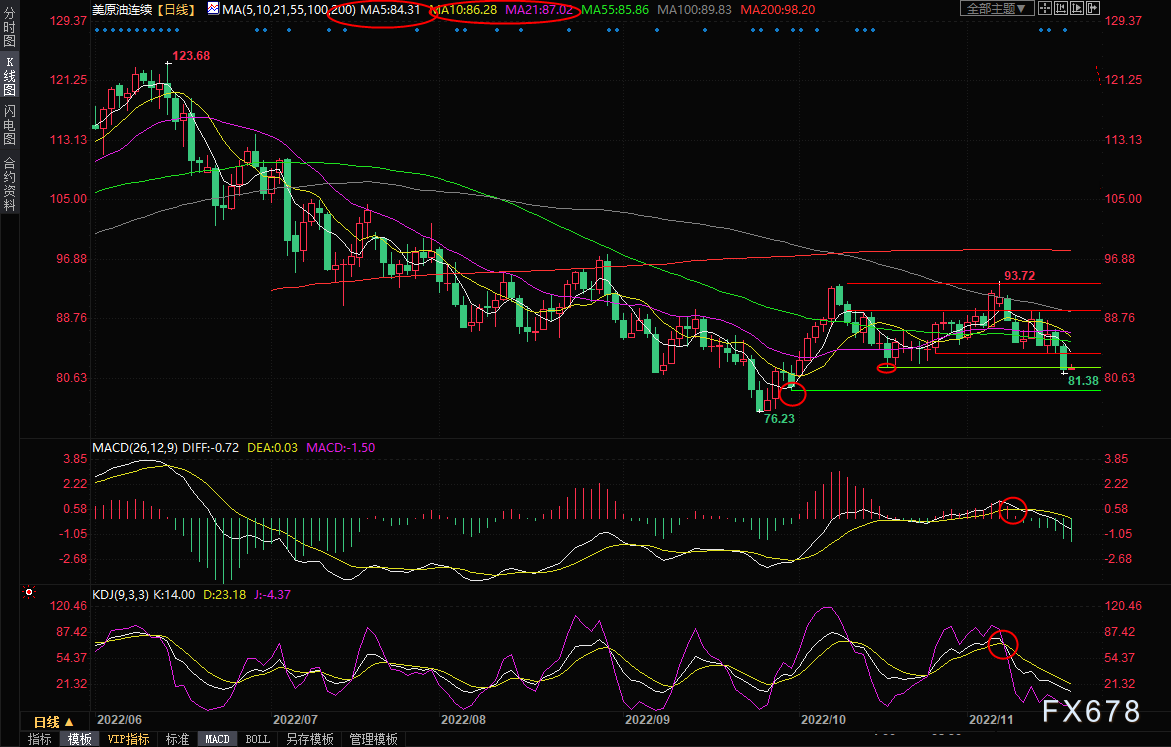Click the red sun marker beside KDJ
This screenshot has height=747, width=1171.
coord(29,592)
